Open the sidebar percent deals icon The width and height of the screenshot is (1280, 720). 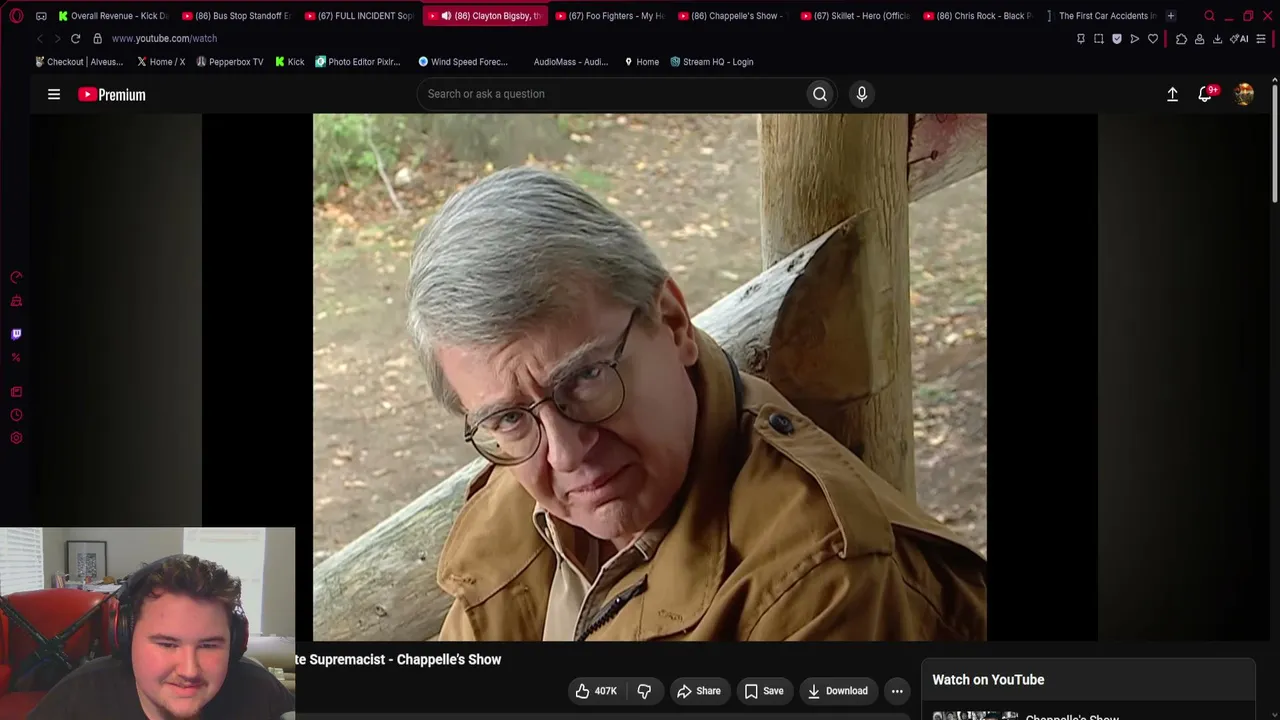coord(16,358)
